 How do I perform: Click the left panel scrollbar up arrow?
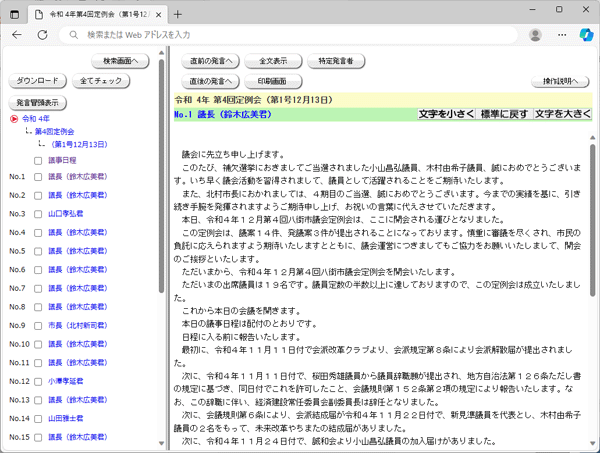(161, 52)
